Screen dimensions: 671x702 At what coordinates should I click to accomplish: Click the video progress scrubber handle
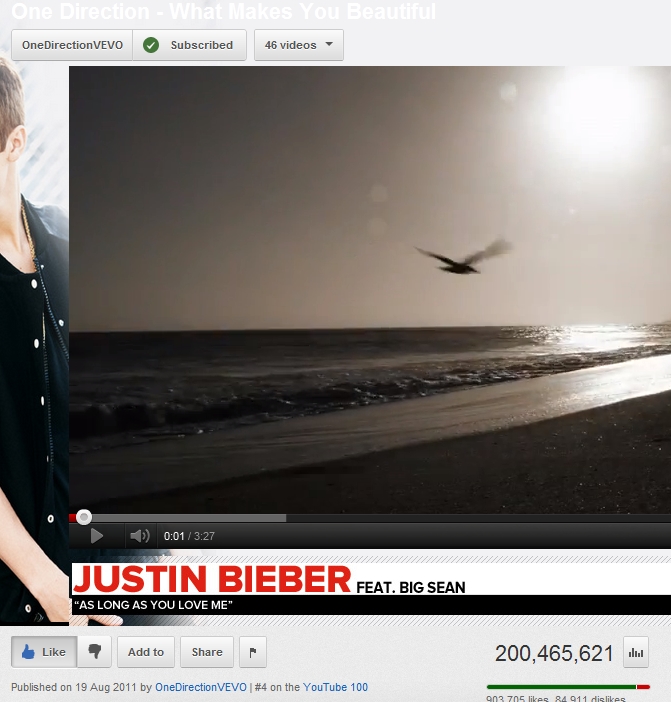84,517
